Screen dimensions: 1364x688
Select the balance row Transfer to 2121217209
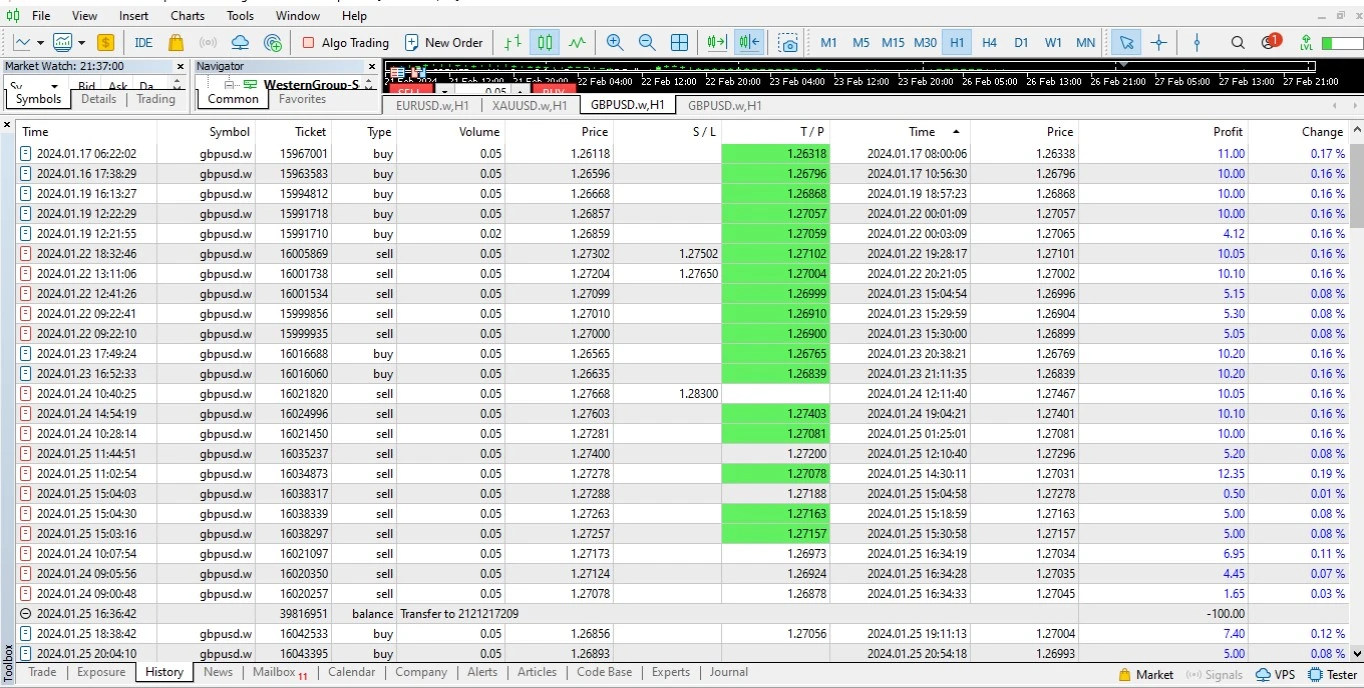pyautogui.click(x=682, y=613)
